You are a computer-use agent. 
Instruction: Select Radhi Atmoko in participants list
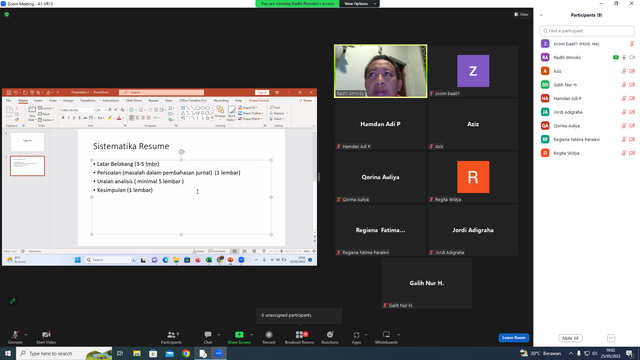[587, 58]
